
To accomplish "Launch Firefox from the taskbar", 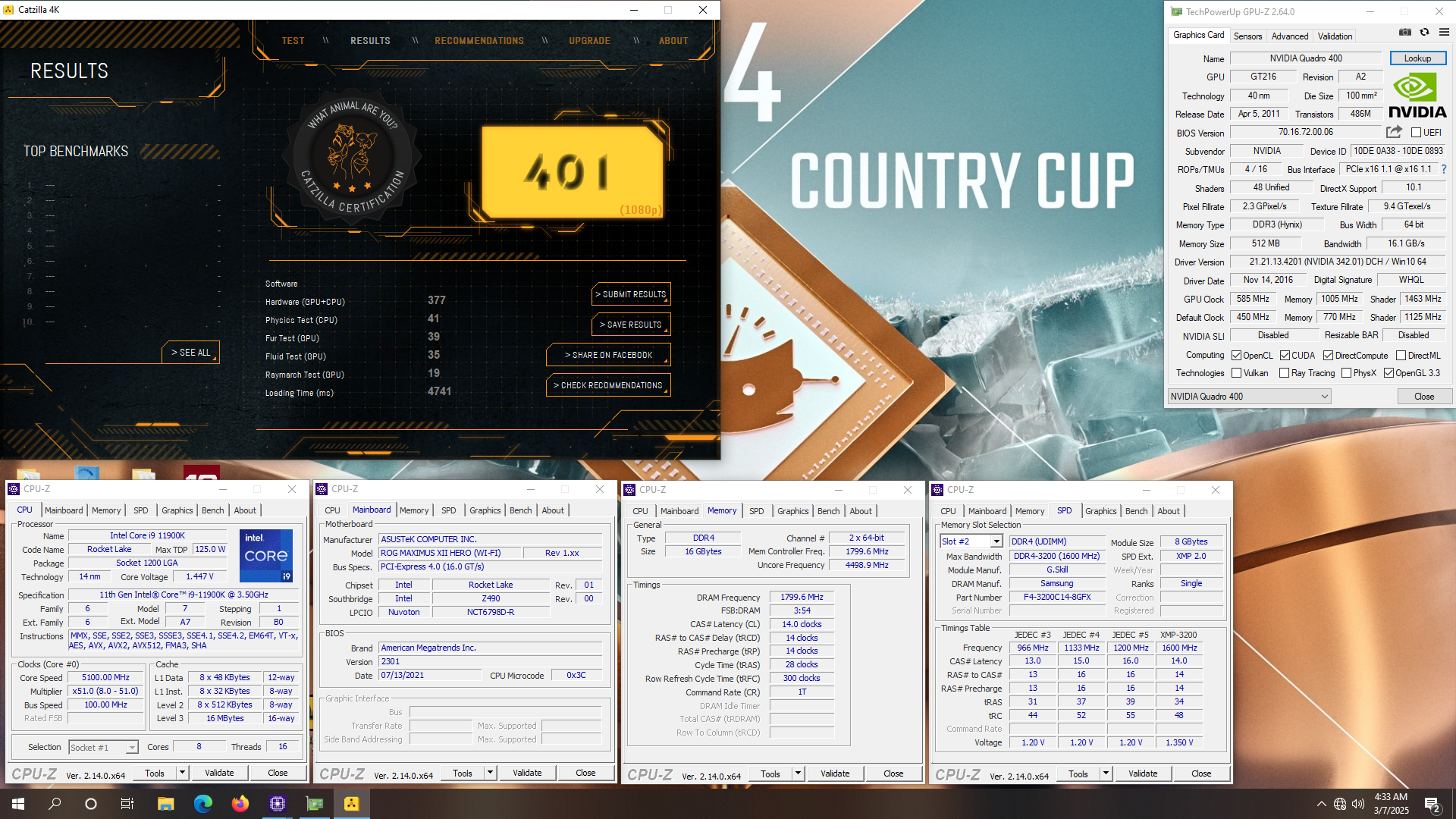I will 240,804.
